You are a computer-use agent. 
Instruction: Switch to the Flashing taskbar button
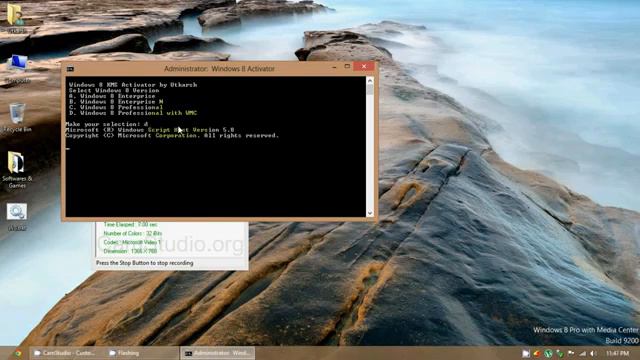[140, 353]
